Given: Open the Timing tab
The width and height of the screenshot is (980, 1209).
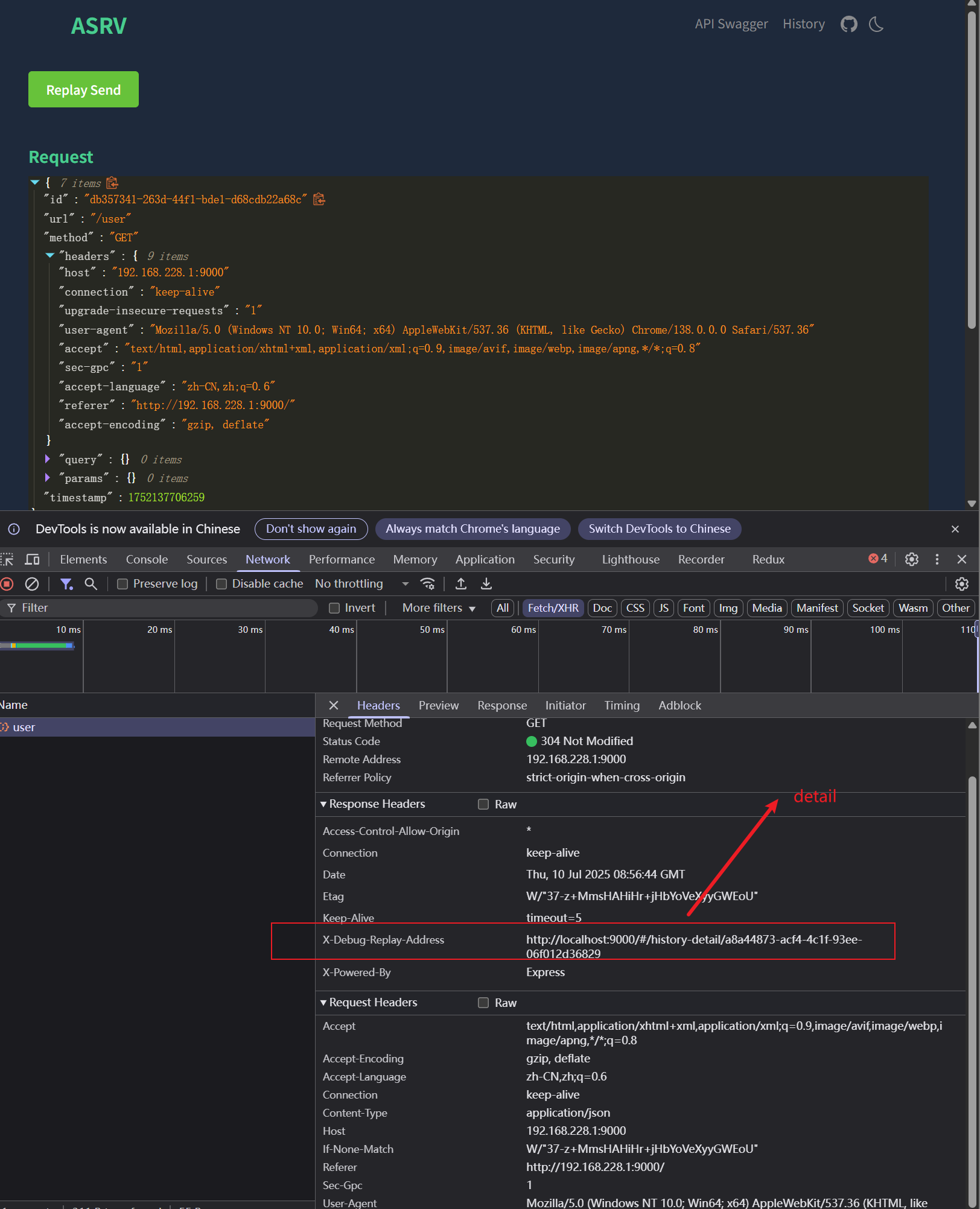Looking at the screenshot, I should coord(622,705).
